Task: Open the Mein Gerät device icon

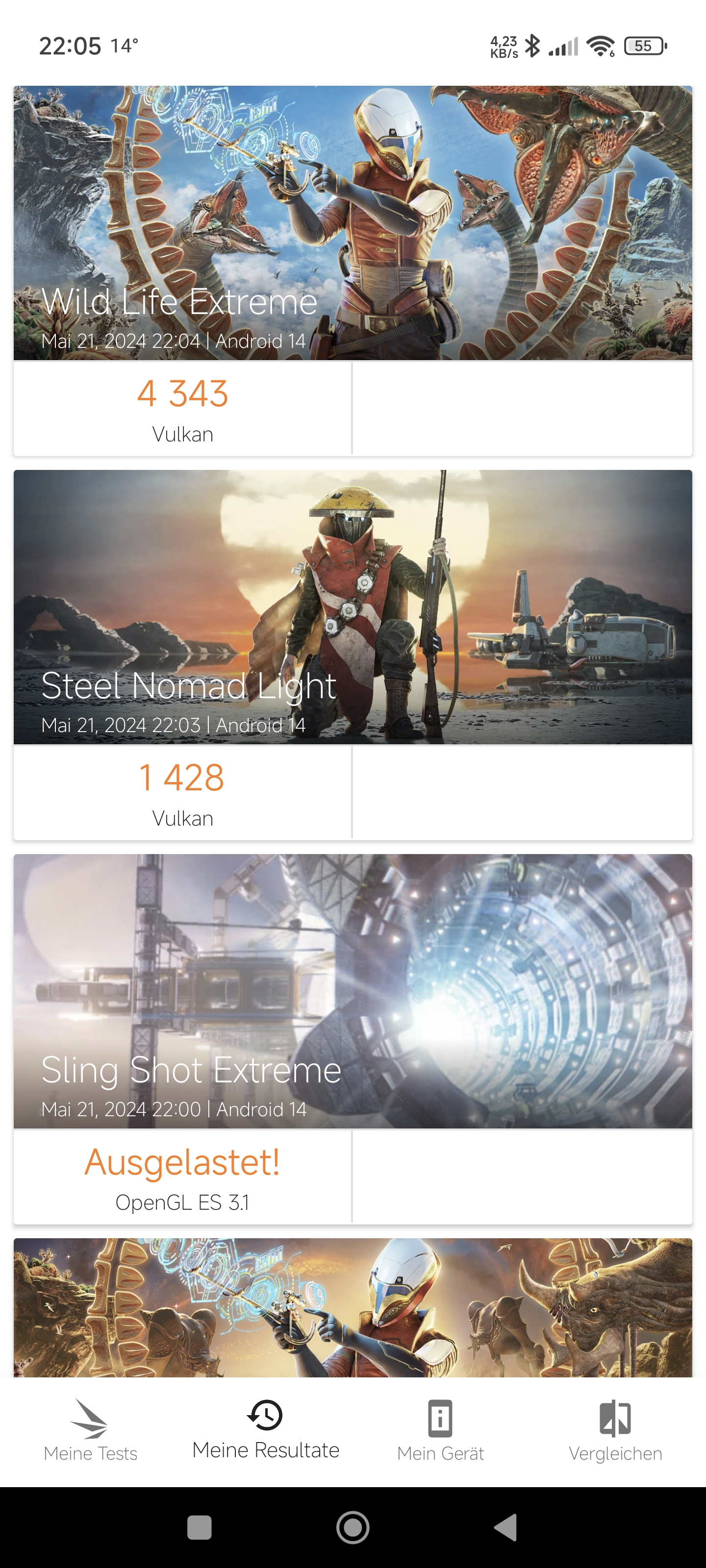Action: (440, 1418)
